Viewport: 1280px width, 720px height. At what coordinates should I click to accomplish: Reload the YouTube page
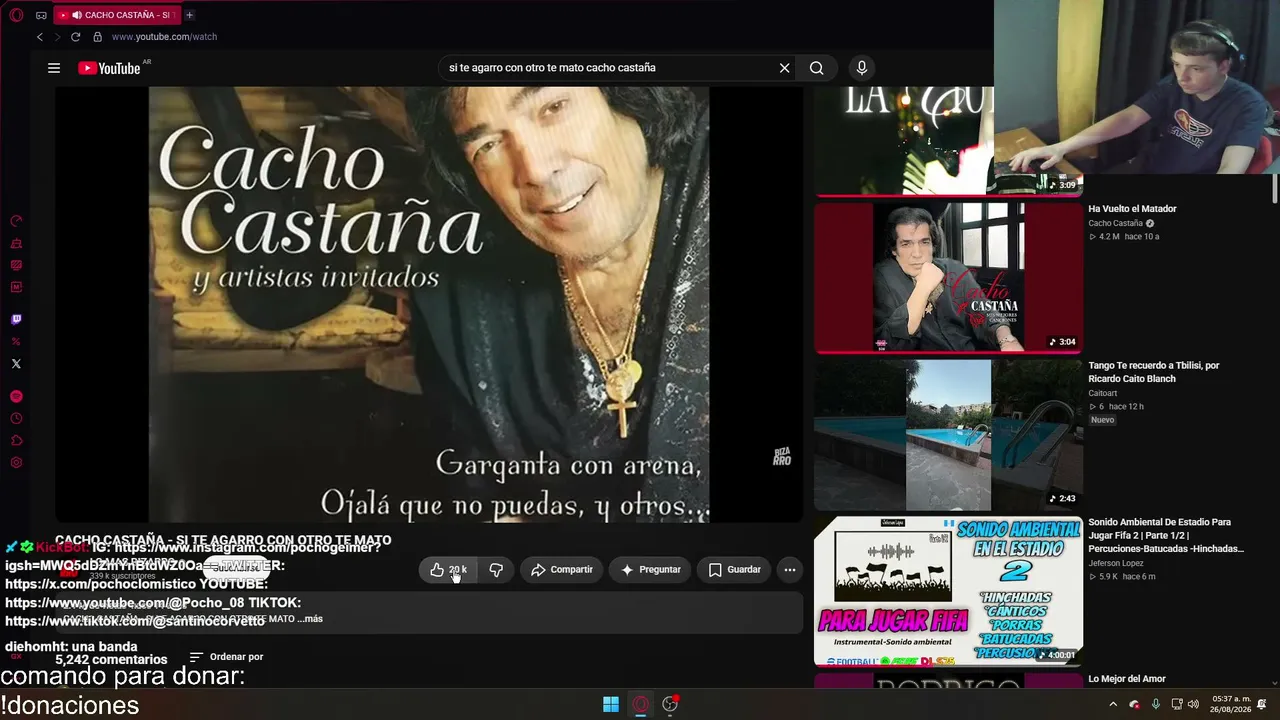click(x=75, y=37)
